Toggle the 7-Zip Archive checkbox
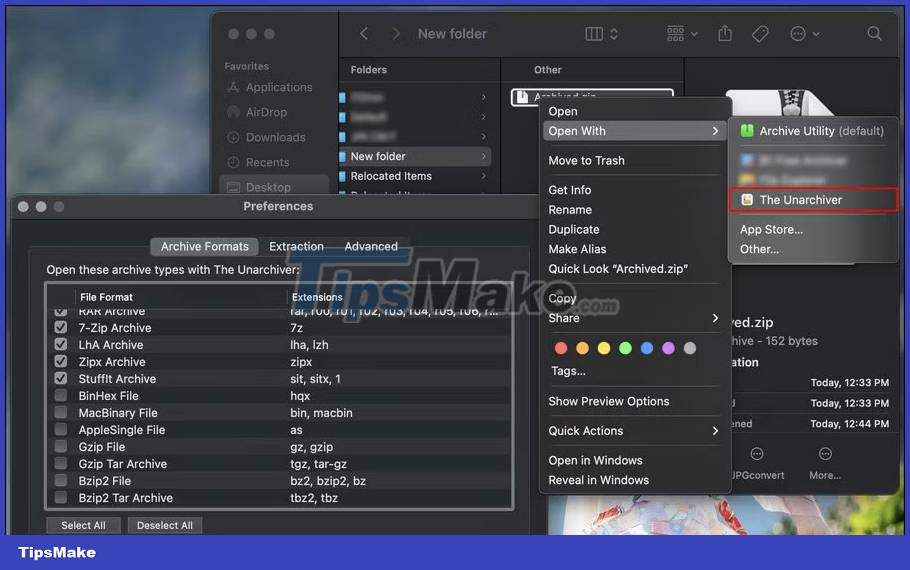Screen dimensions: 910x570 [60, 327]
